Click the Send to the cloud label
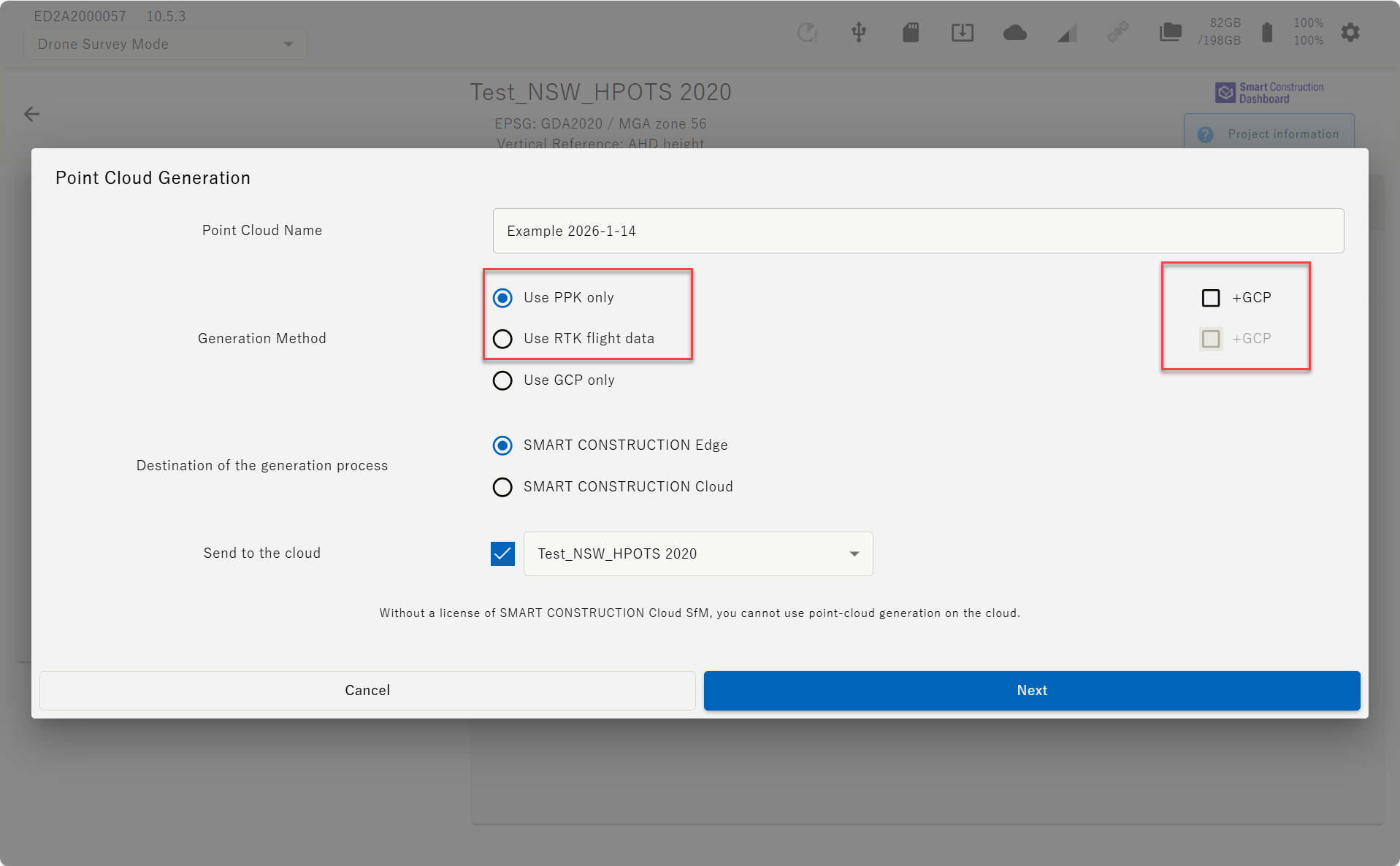The image size is (1400, 866). [x=262, y=553]
